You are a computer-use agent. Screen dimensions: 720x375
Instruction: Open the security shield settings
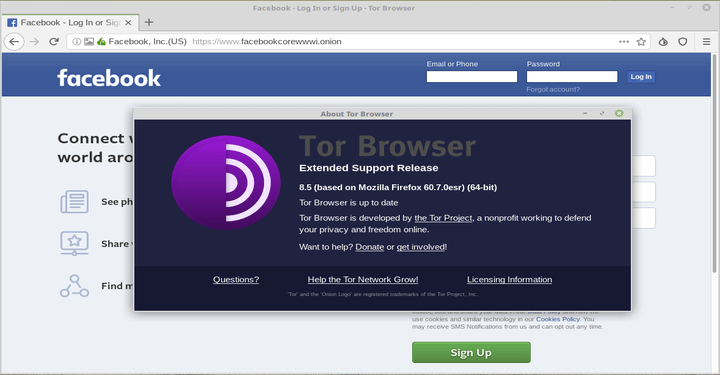(683, 42)
